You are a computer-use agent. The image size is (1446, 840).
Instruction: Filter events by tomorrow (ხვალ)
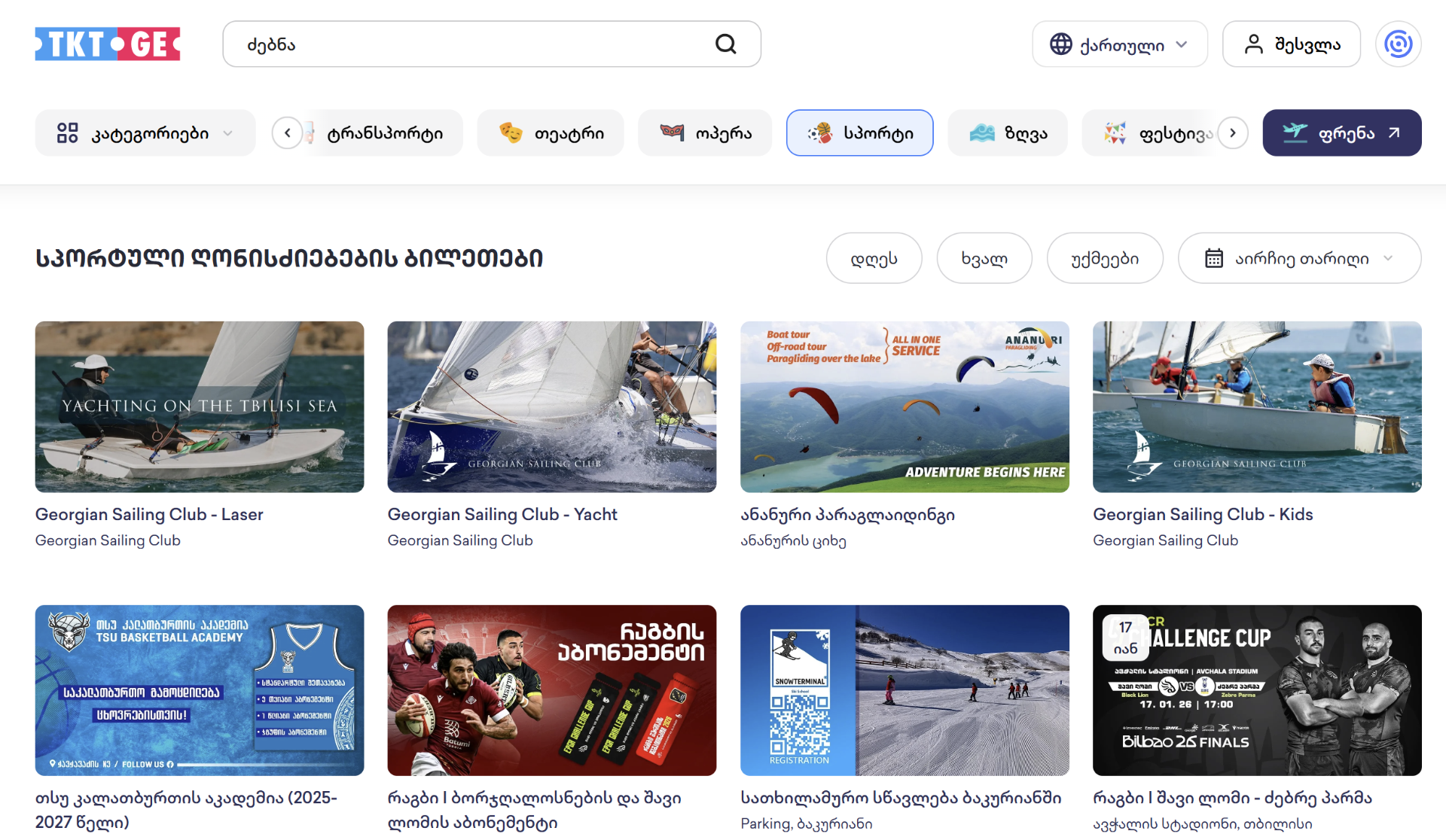984,258
